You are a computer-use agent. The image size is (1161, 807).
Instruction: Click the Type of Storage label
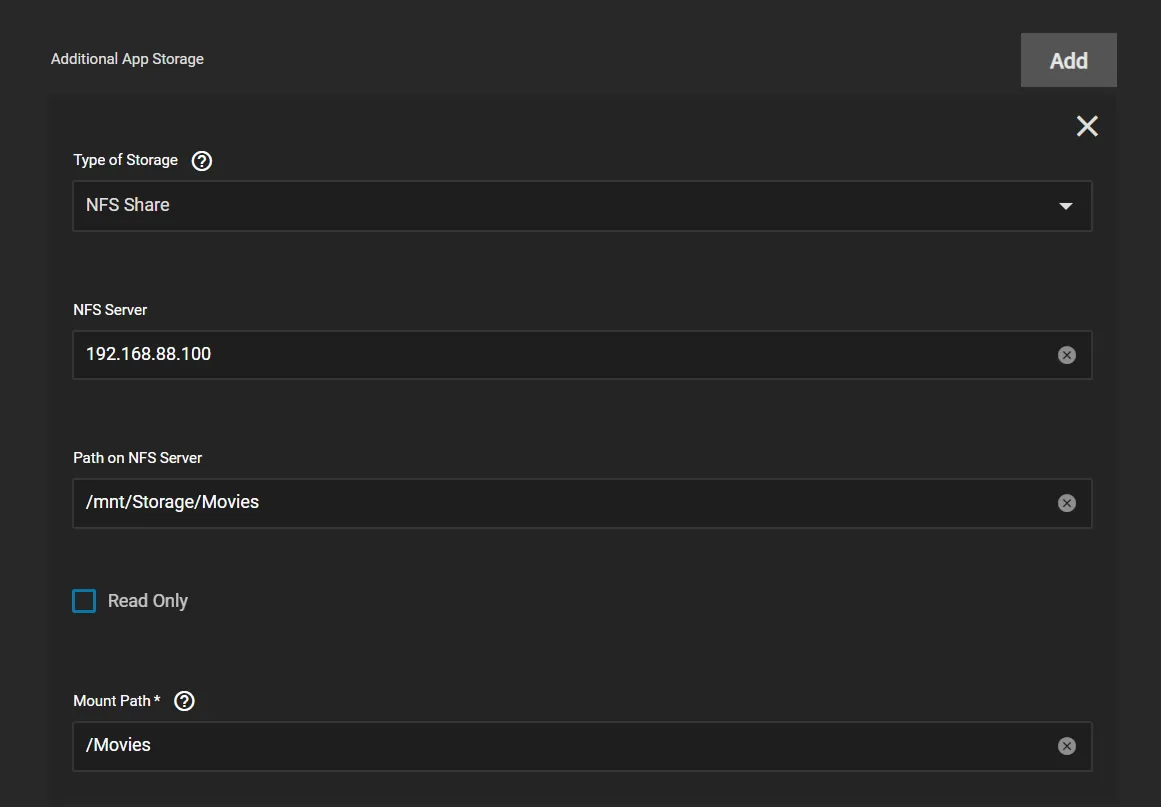125,160
